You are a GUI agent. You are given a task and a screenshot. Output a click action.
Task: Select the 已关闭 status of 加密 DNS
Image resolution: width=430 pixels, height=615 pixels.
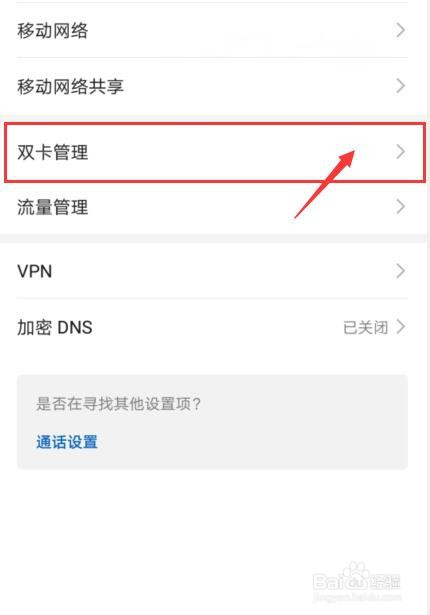(x=366, y=328)
